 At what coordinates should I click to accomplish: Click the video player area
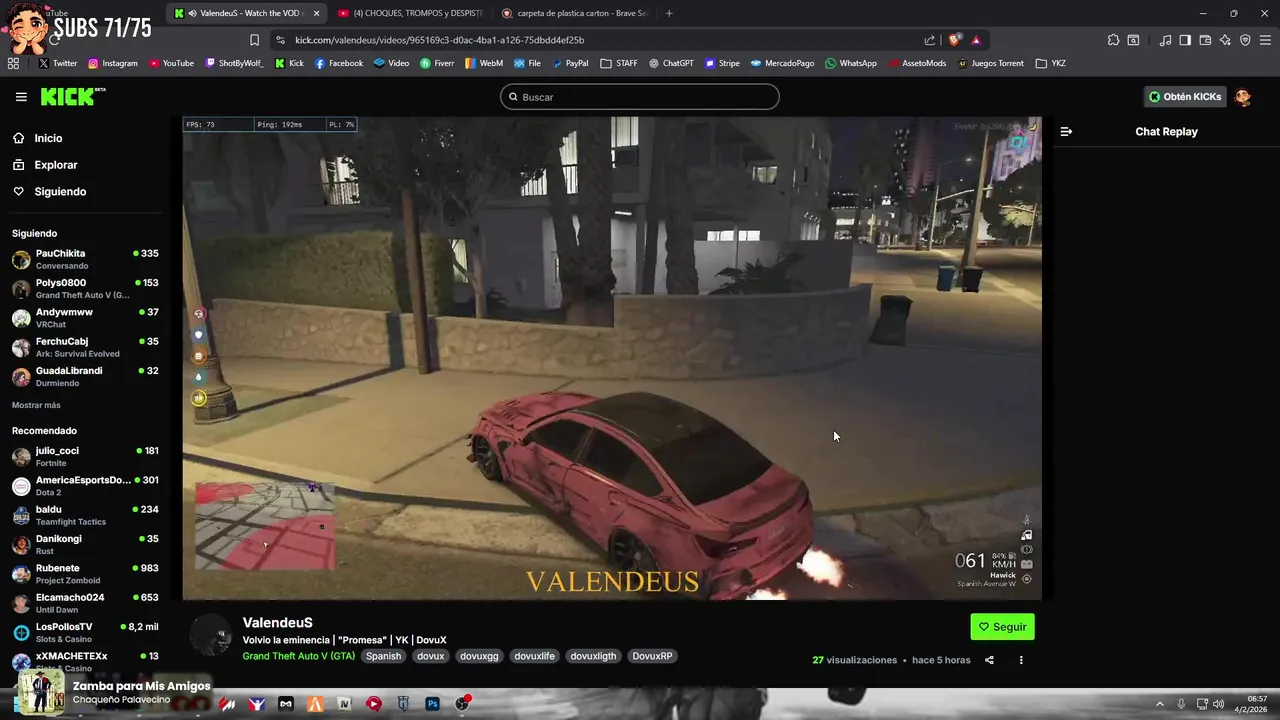click(611, 358)
